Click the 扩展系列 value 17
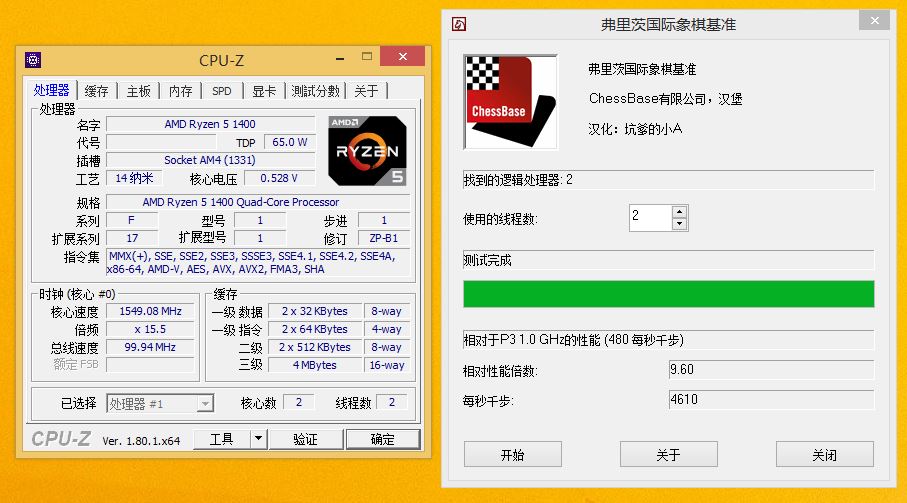The image size is (907, 503). click(132, 238)
